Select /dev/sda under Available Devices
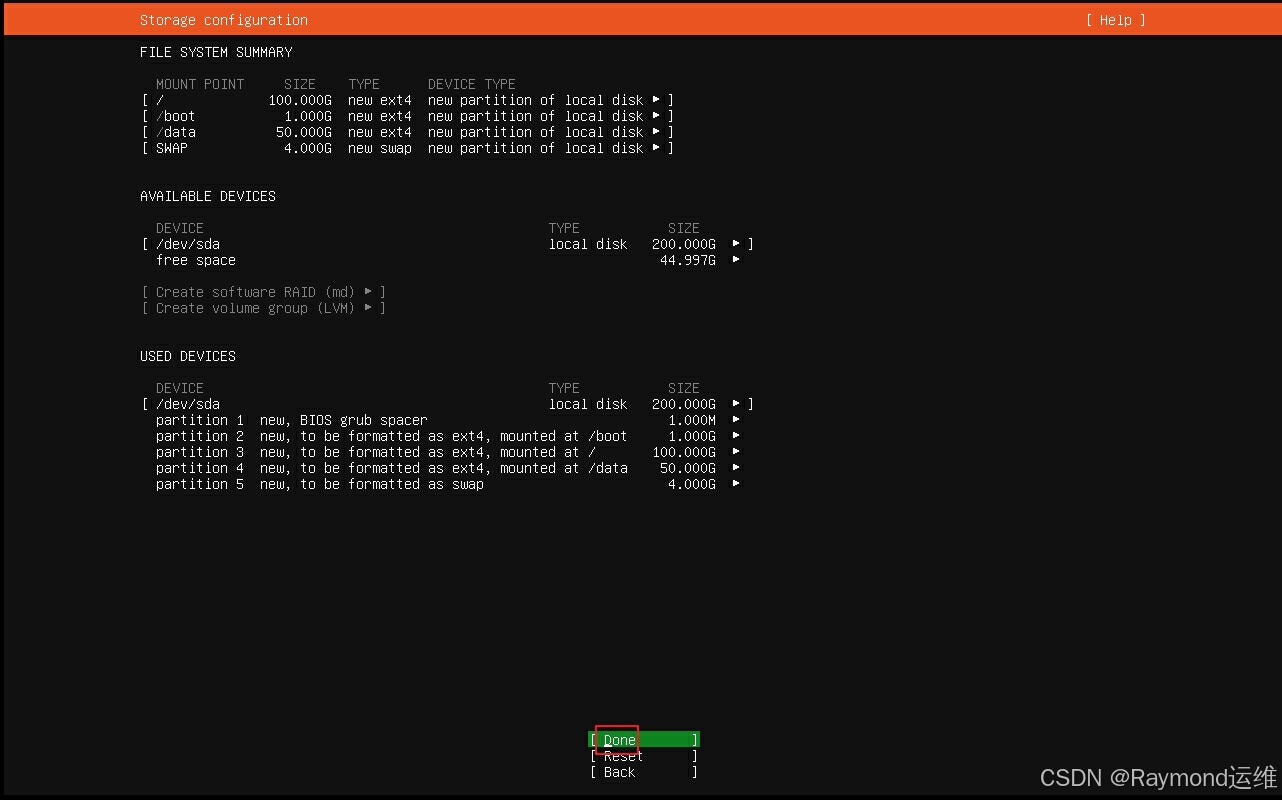The height and width of the screenshot is (800, 1282). 448,244
